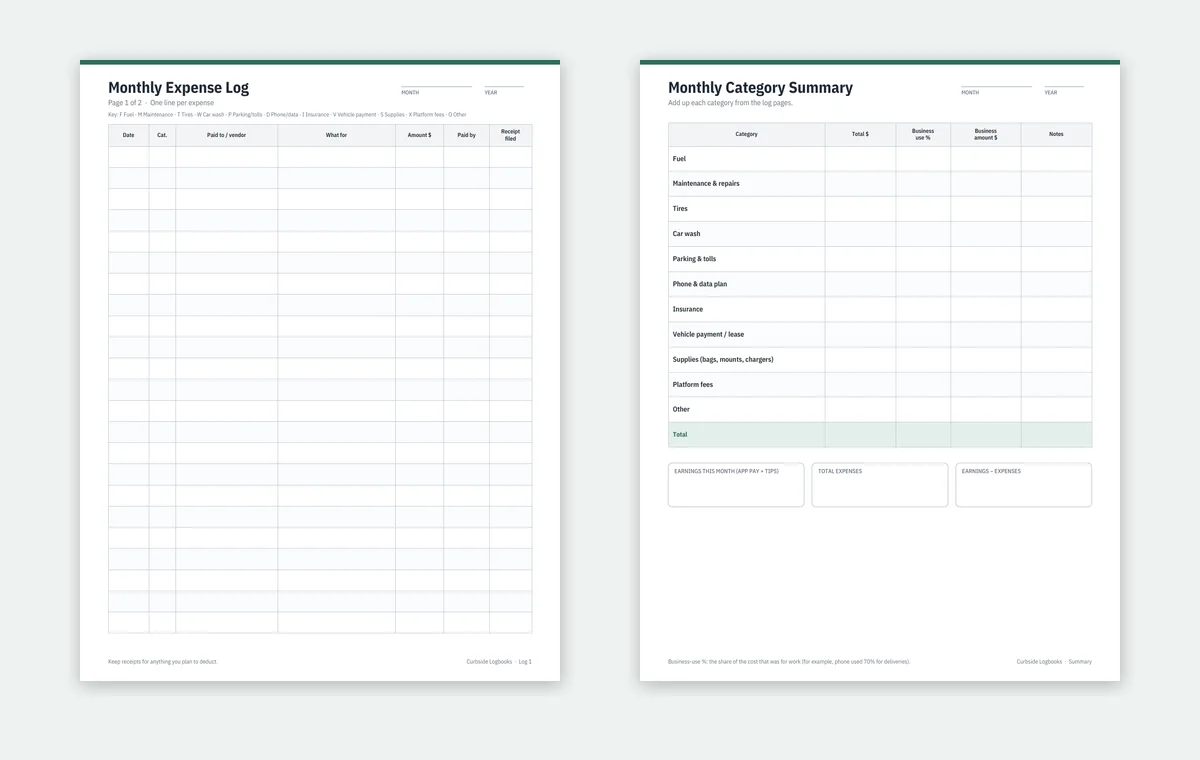The height and width of the screenshot is (760, 1200).
Task: Click the 'Curbside Logbooks · Summary' footer
Action: [x=1054, y=661]
